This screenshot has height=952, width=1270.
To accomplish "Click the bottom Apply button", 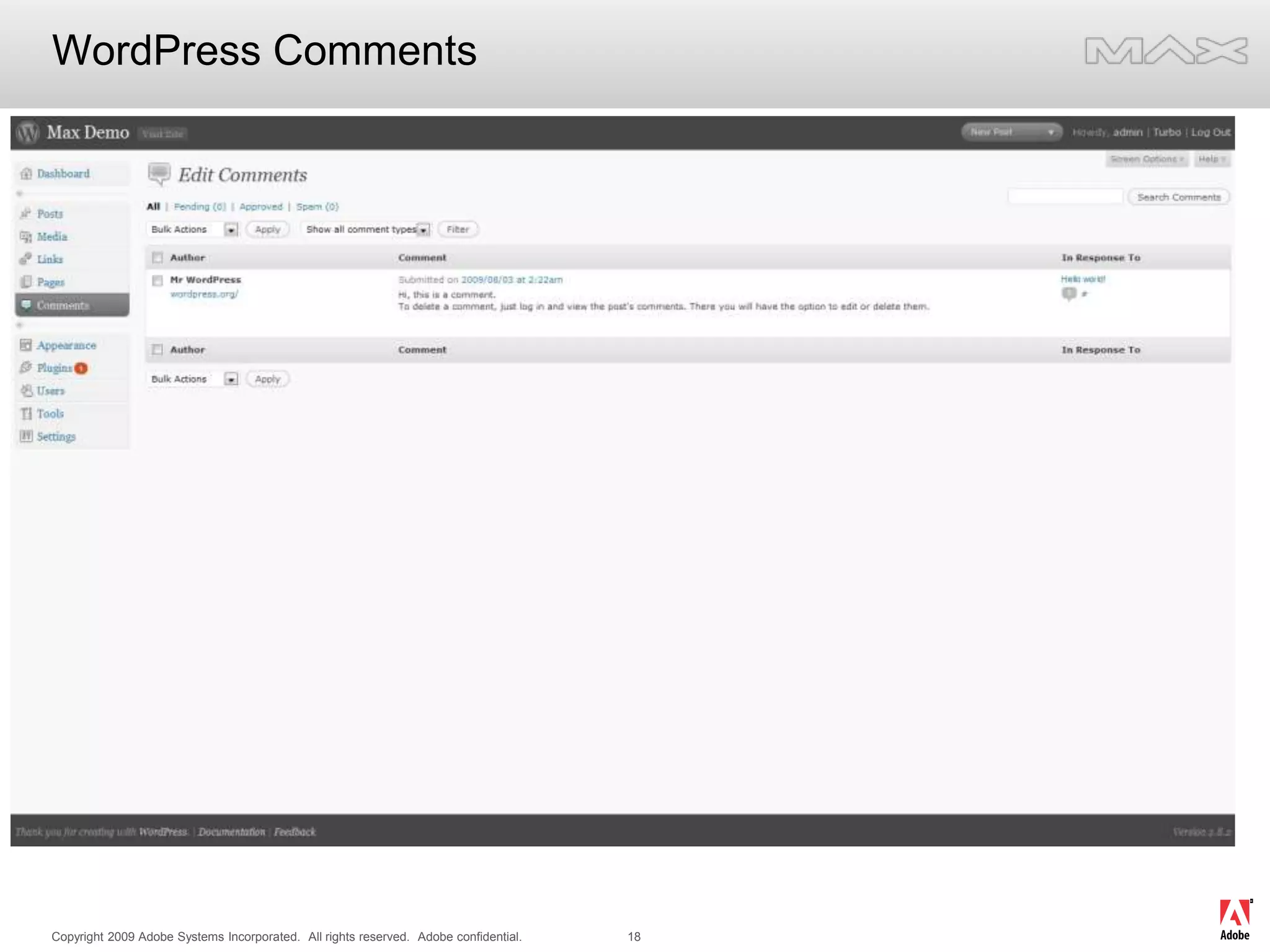I will 268,379.
